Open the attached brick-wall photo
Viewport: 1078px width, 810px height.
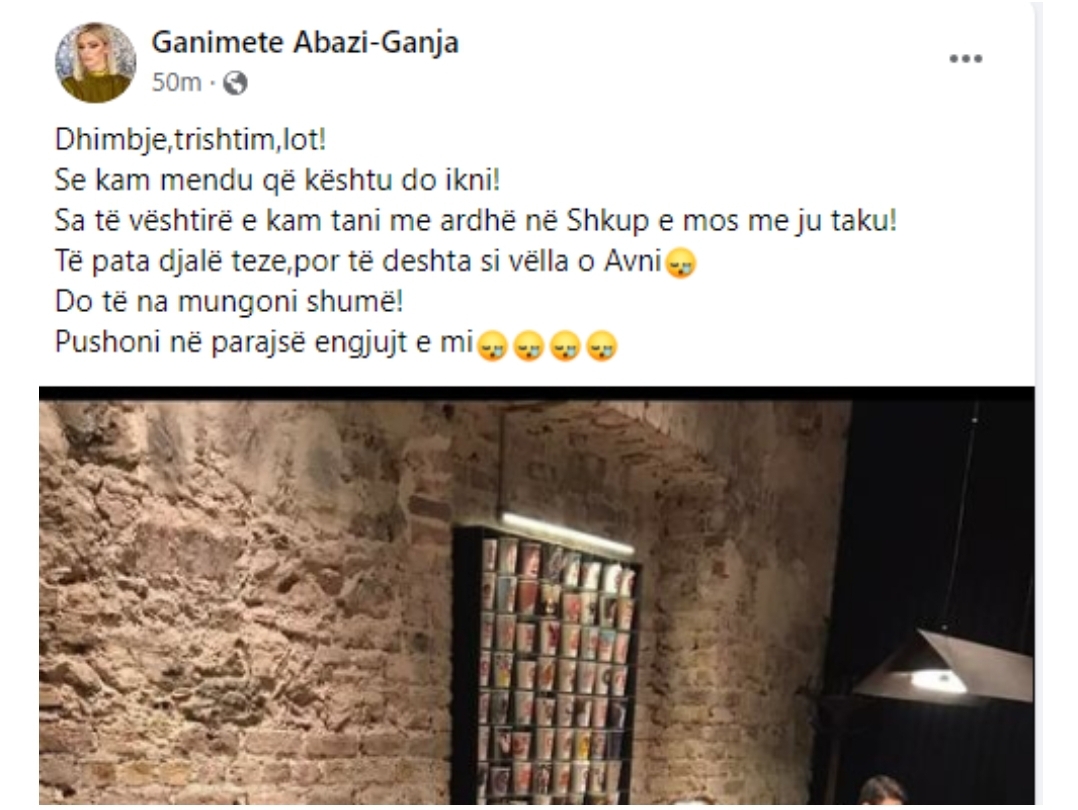pyautogui.click(x=536, y=595)
